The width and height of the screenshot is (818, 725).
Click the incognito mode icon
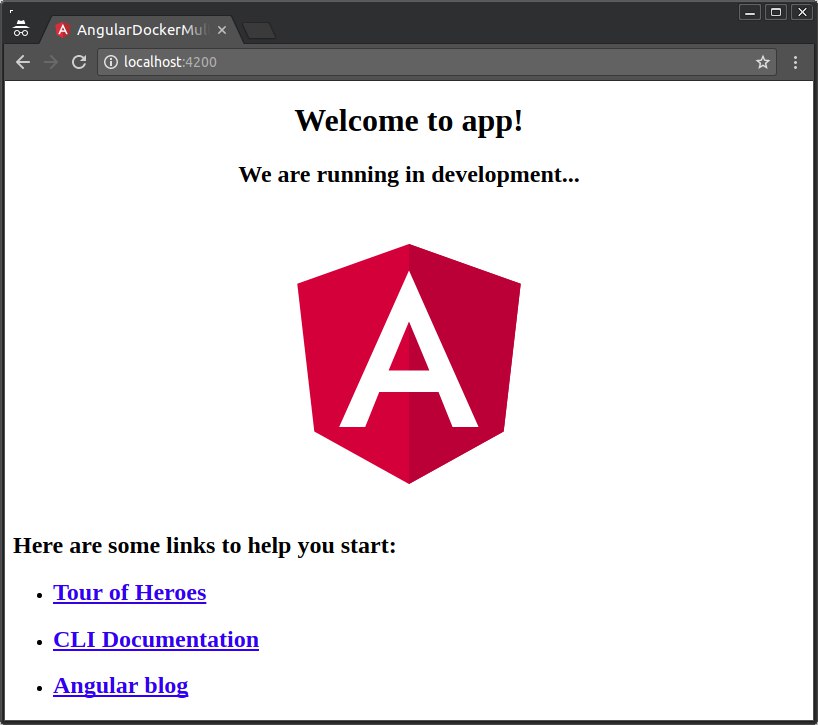tap(21, 28)
